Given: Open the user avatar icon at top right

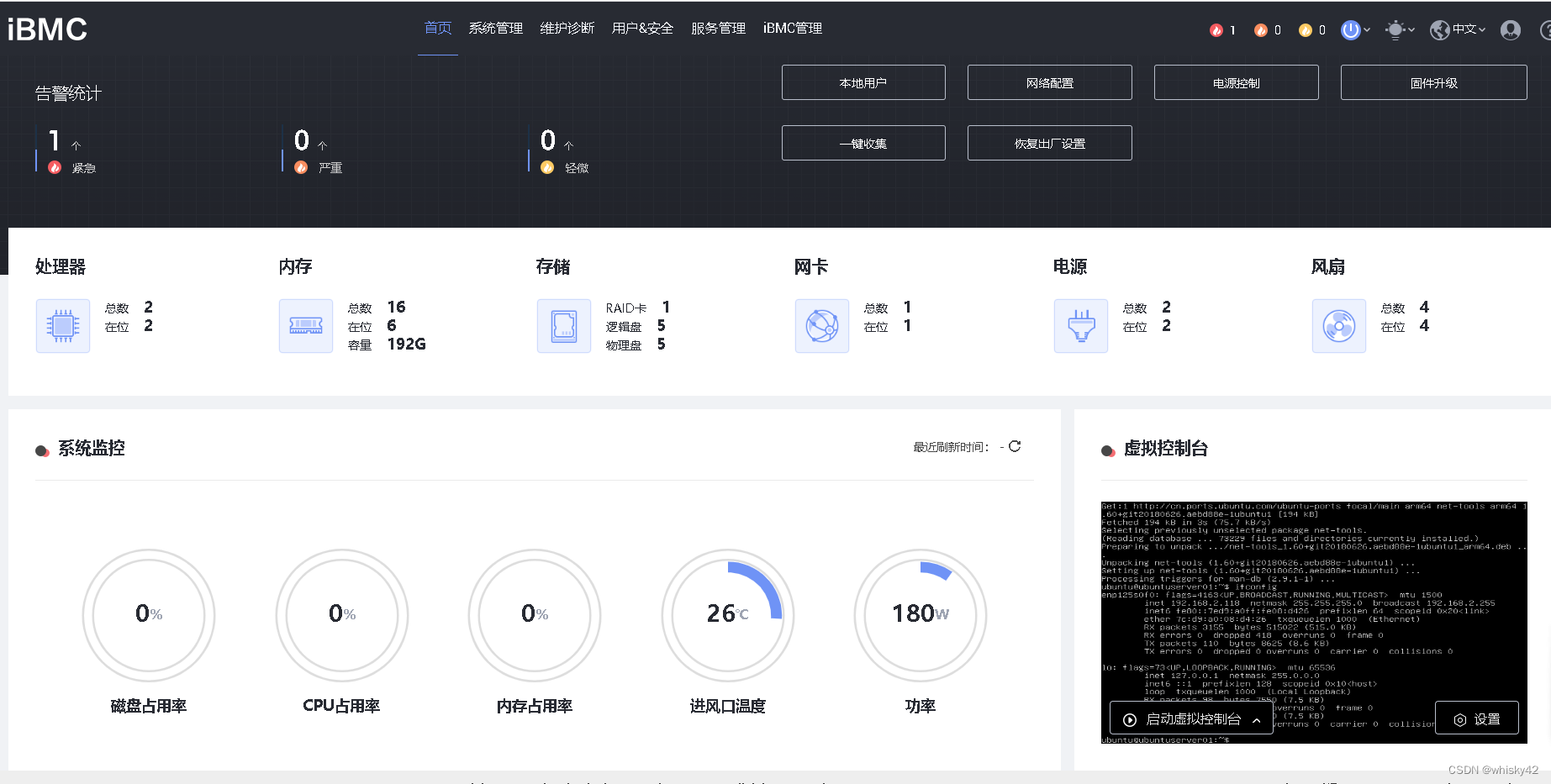Looking at the screenshot, I should click(1511, 29).
